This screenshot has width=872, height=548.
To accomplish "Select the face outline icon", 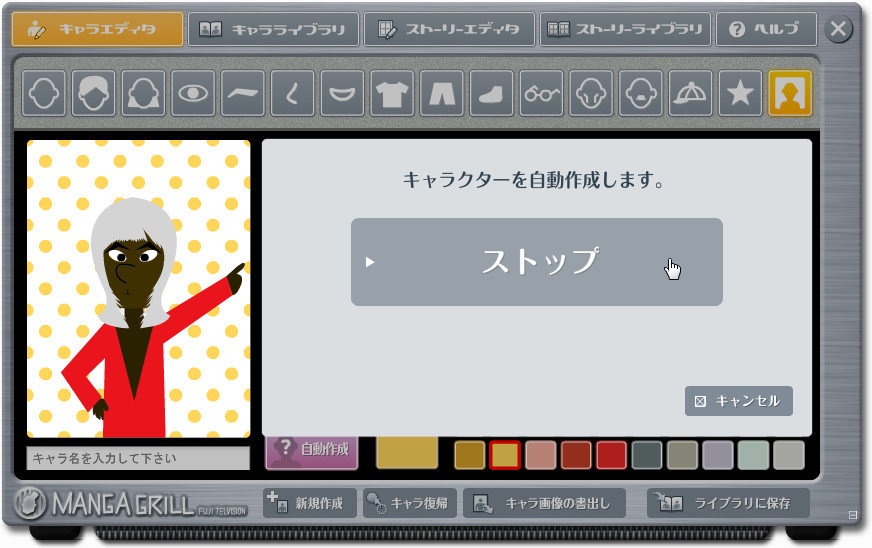I will [x=44, y=93].
